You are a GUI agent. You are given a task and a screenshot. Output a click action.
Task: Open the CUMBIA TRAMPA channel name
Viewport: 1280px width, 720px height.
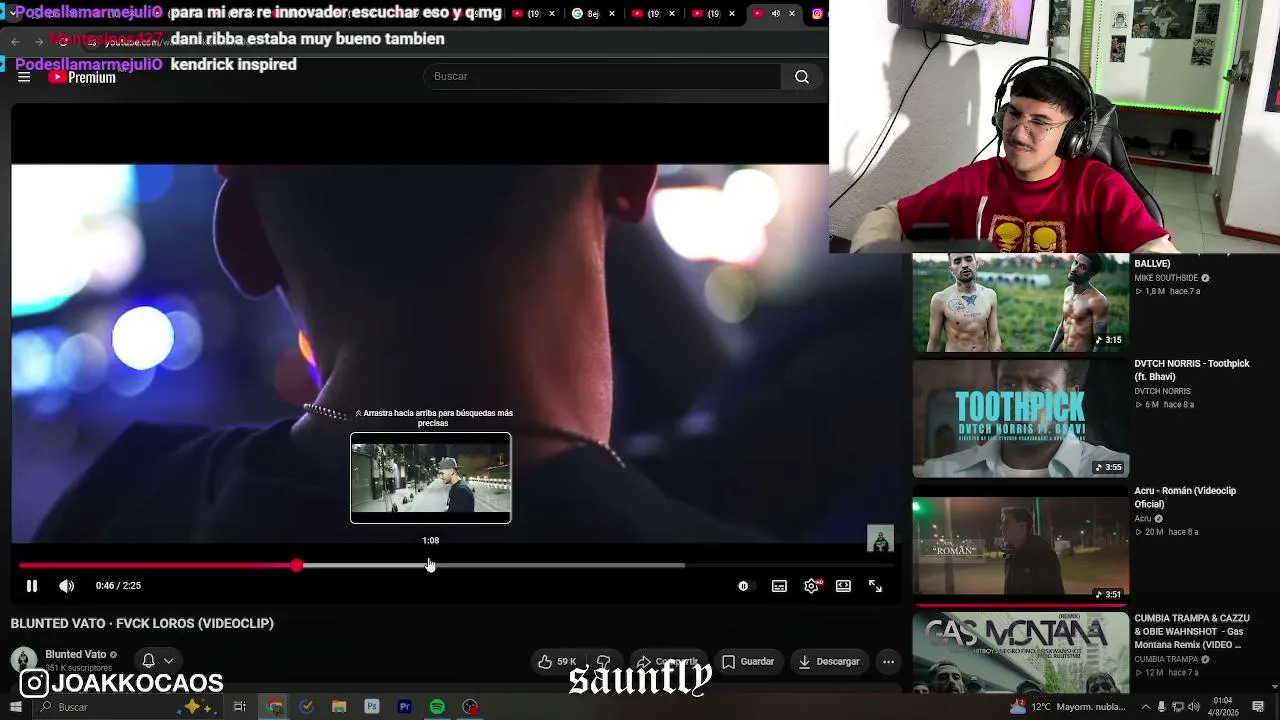point(1166,659)
